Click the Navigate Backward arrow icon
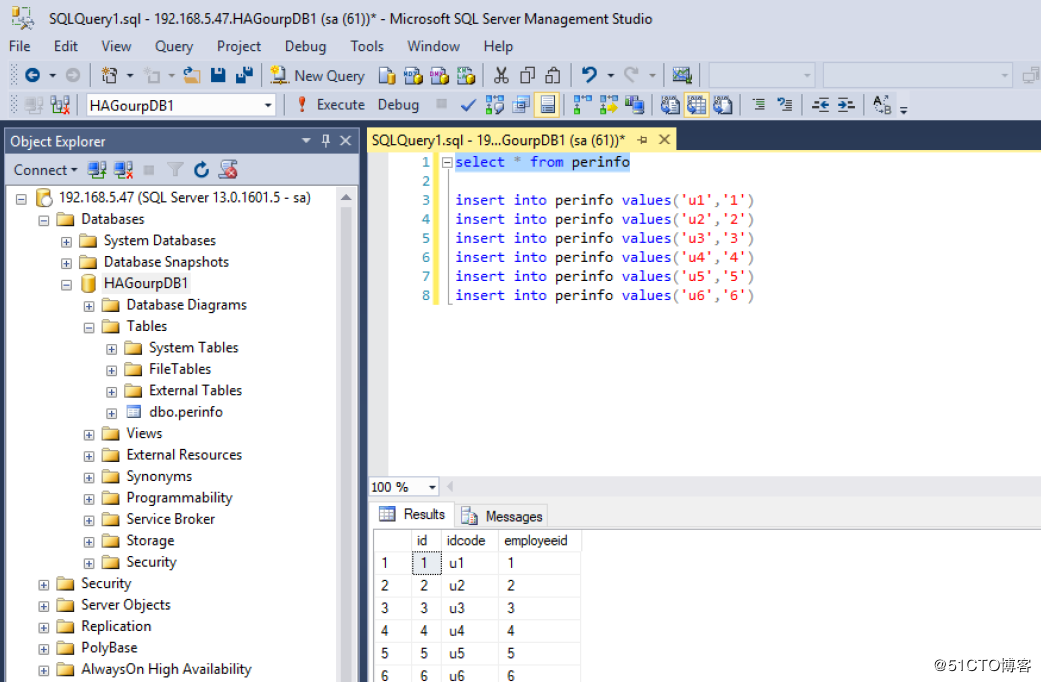Screen dimensions: 1041x682 32,76
